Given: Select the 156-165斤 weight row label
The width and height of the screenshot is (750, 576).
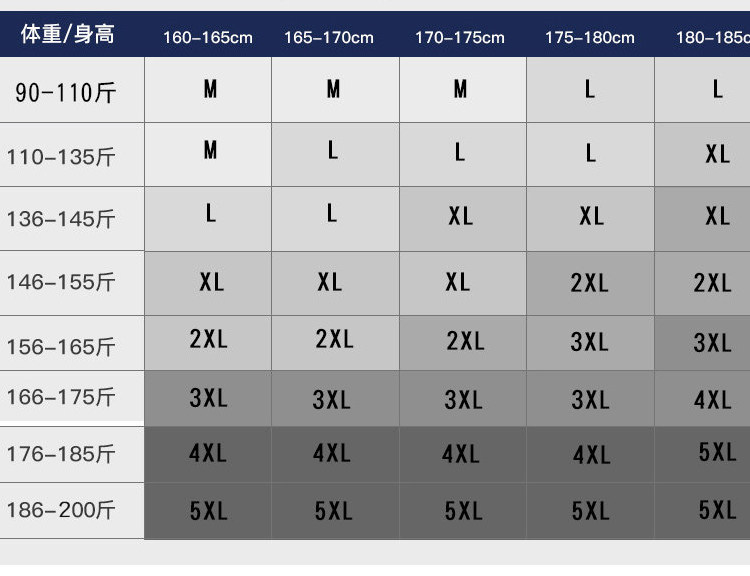Looking at the screenshot, I should click(x=61, y=347).
